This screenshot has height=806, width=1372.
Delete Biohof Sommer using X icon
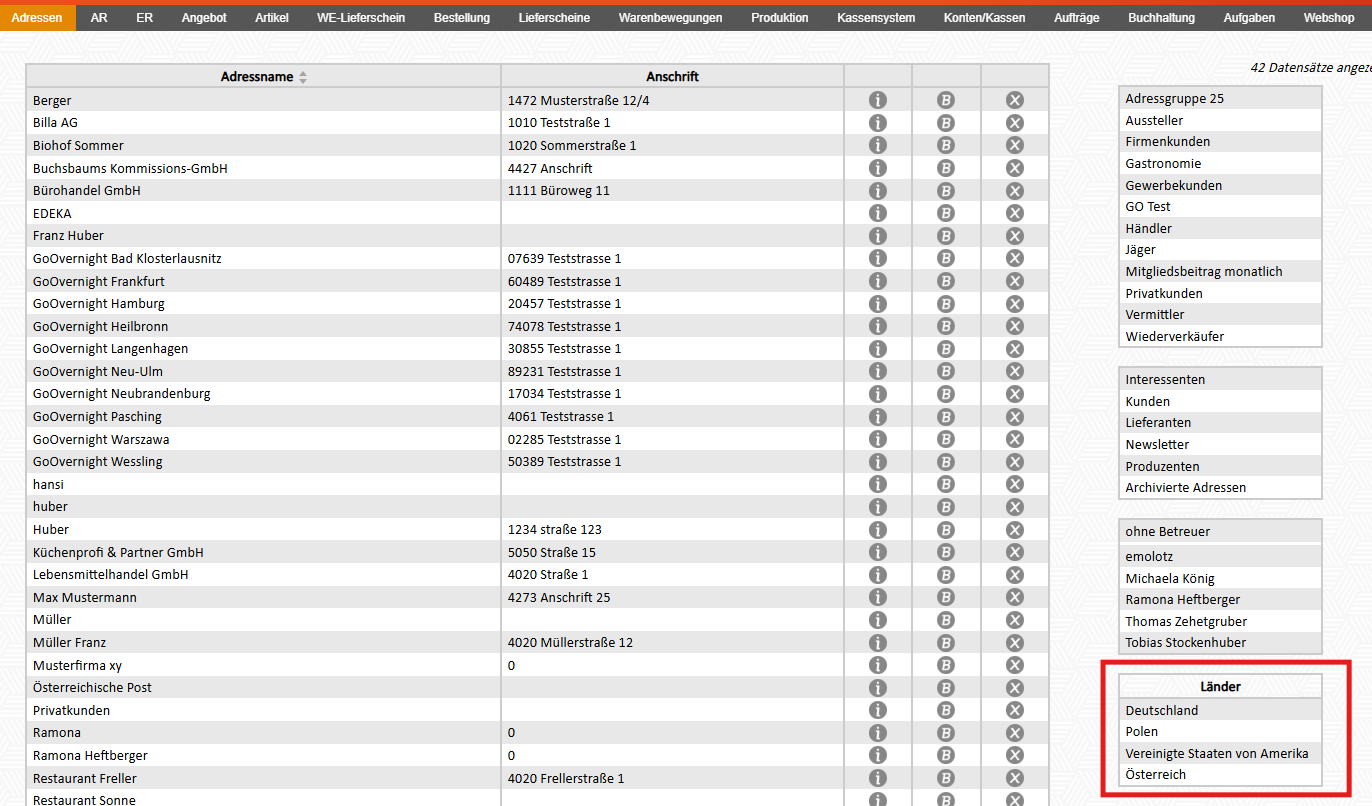pyautogui.click(x=1014, y=145)
